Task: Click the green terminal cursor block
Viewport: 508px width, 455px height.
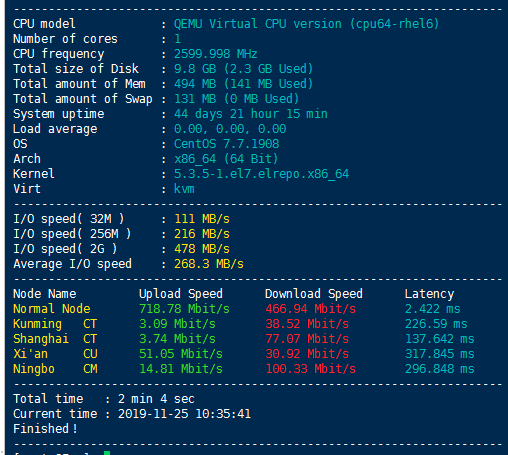Action: pyautogui.click(x=107, y=453)
